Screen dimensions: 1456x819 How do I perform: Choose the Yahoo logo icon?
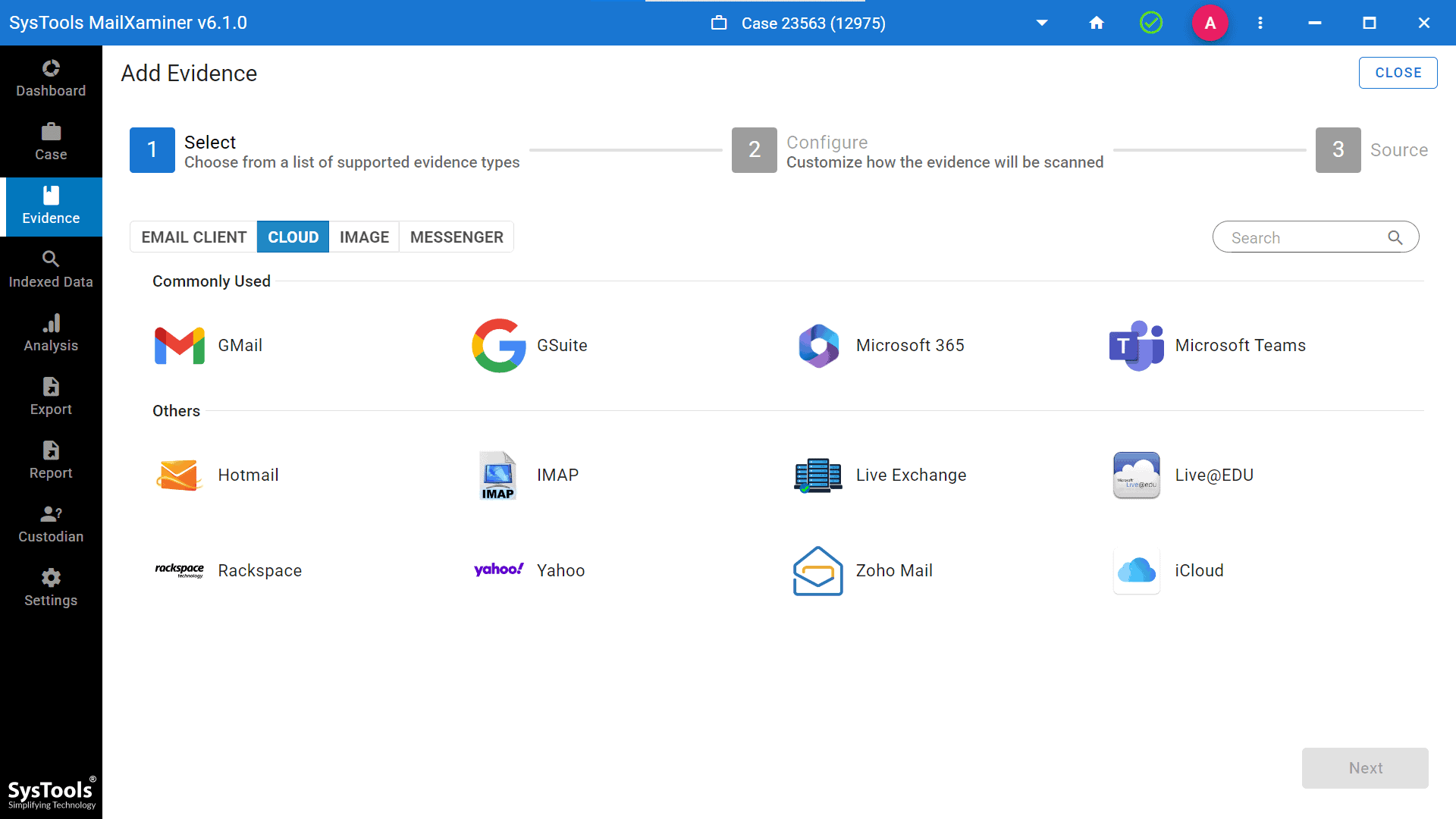(x=499, y=570)
